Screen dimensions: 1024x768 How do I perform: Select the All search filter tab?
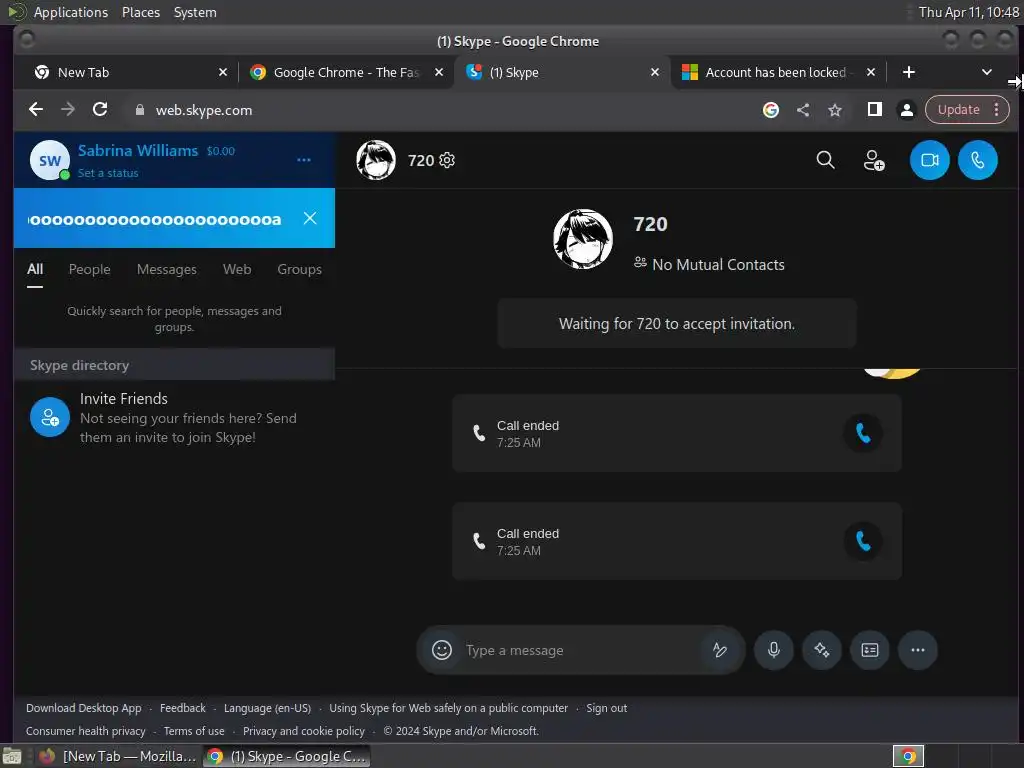(x=35, y=269)
